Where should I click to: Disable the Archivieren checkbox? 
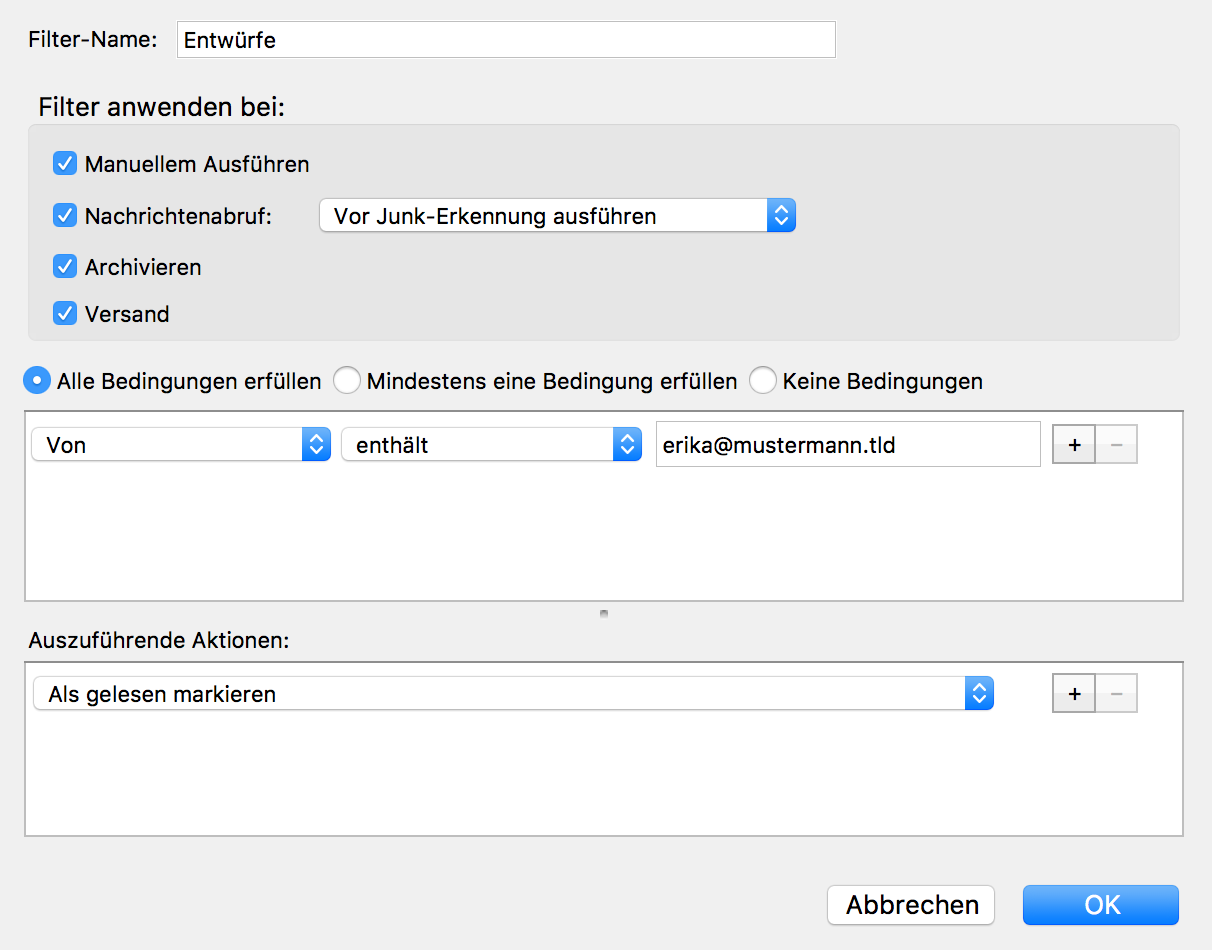point(65,267)
